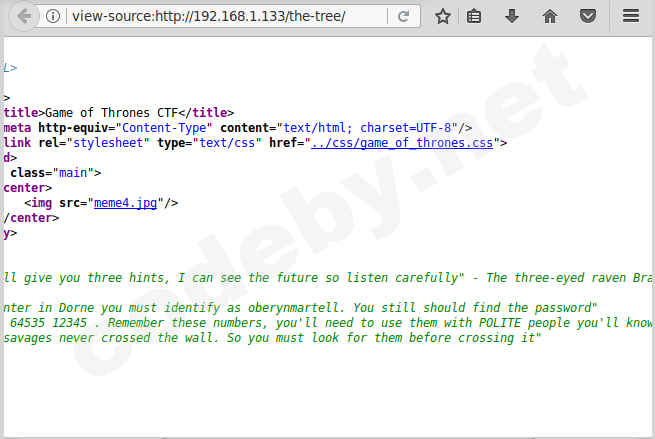Go to the Home page icon

[550, 17]
